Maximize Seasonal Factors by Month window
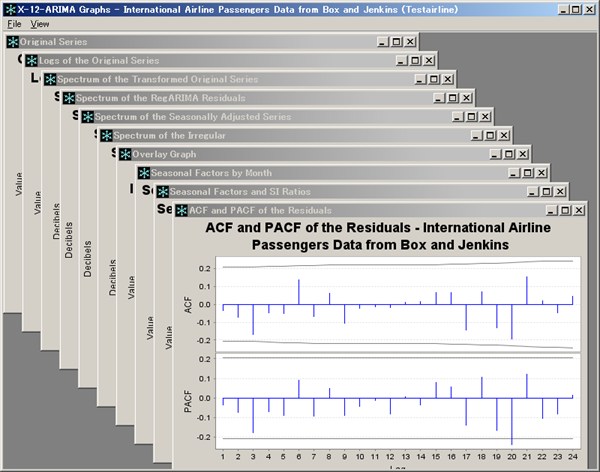 click(528, 173)
